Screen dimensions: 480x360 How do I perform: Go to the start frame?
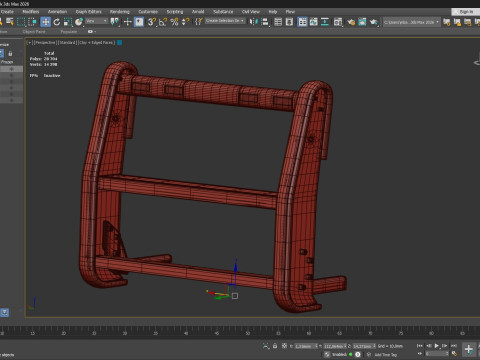(x=420, y=346)
